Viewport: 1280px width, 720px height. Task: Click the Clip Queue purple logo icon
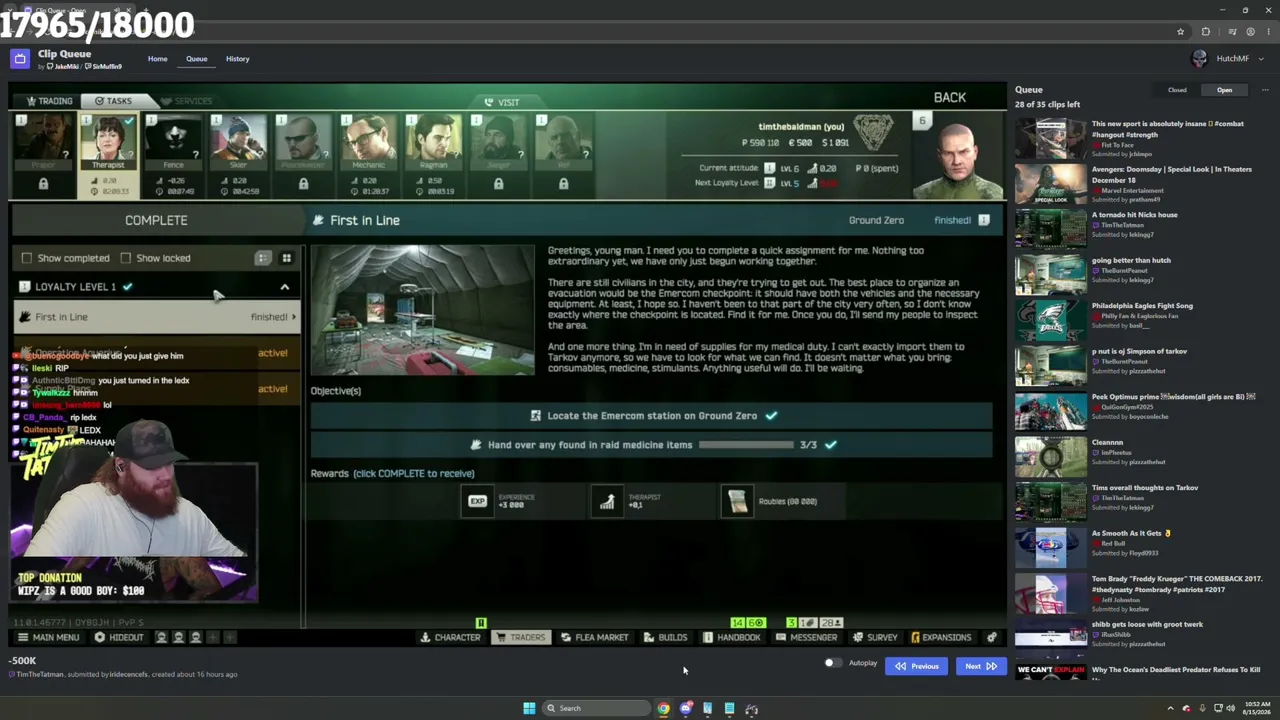[x=19, y=59]
